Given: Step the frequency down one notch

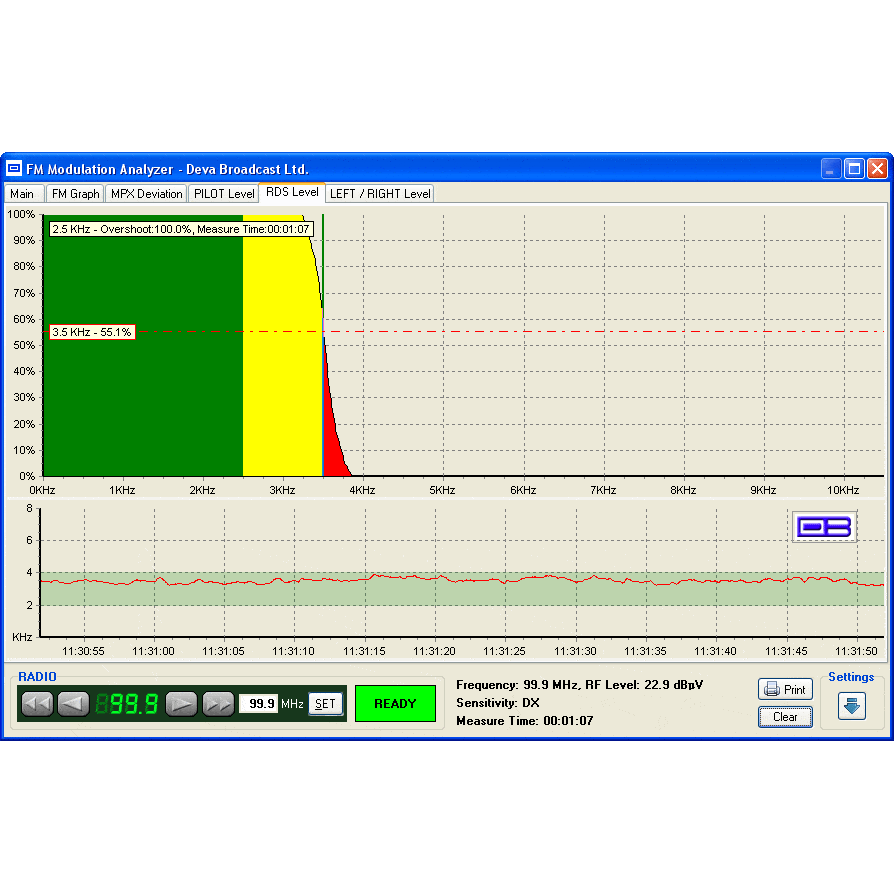Looking at the screenshot, I should click(x=73, y=704).
